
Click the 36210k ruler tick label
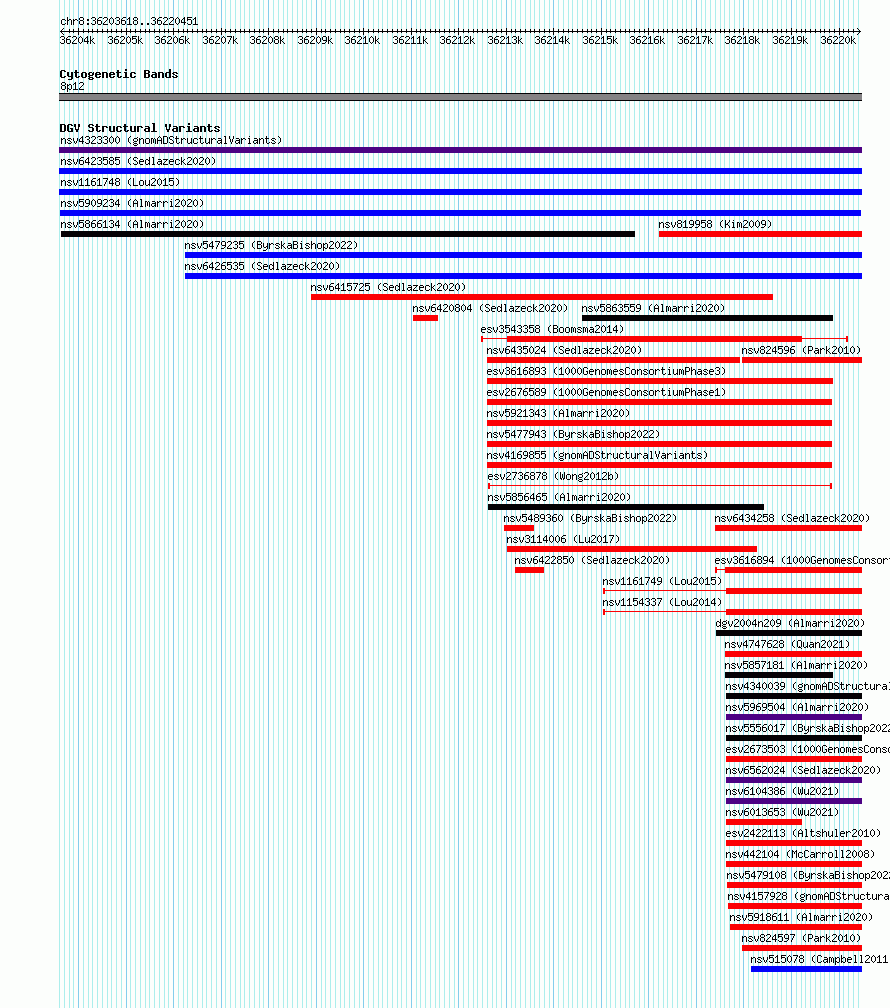click(362, 40)
